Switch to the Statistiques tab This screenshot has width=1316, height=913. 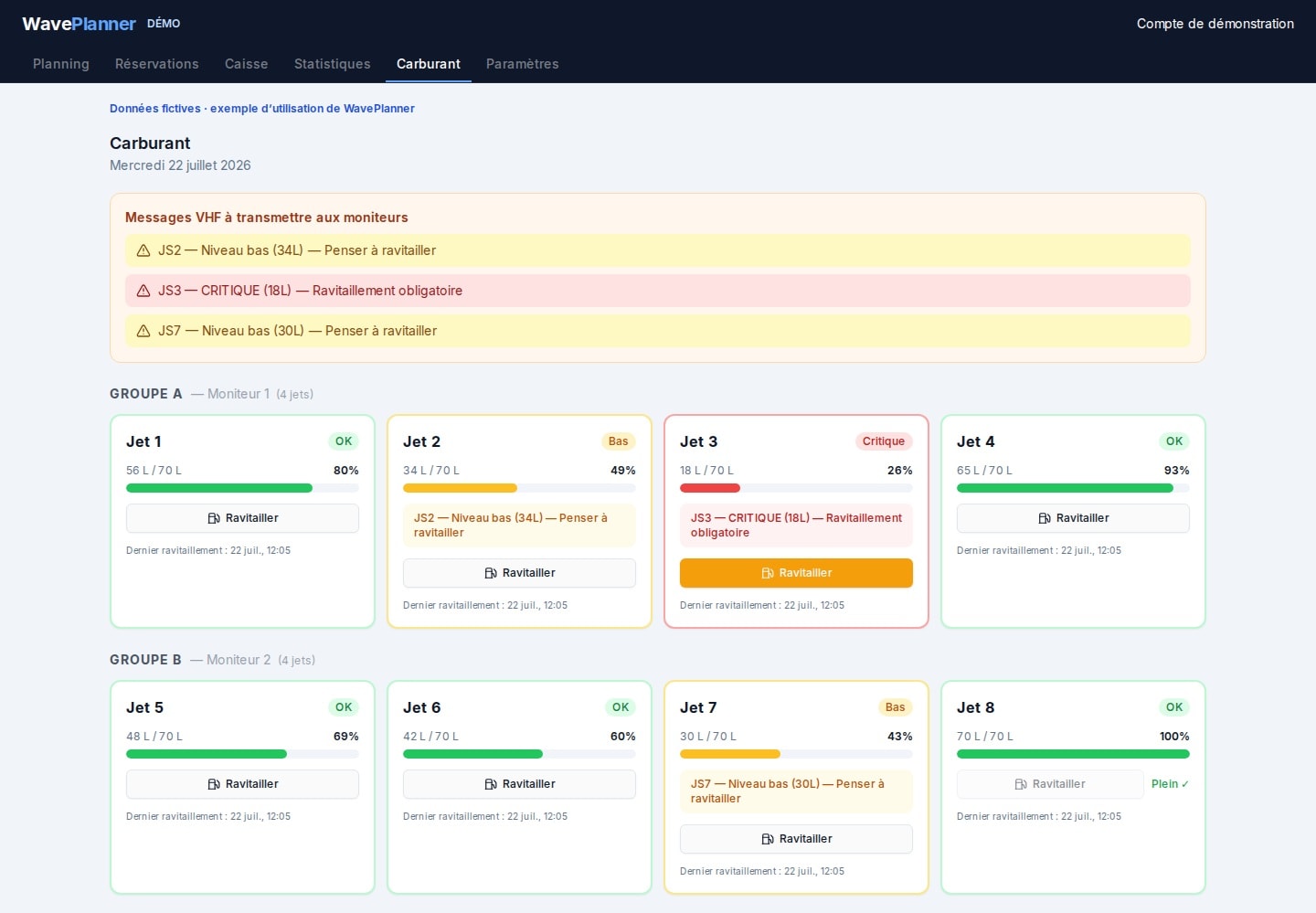[x=333, y=64]
